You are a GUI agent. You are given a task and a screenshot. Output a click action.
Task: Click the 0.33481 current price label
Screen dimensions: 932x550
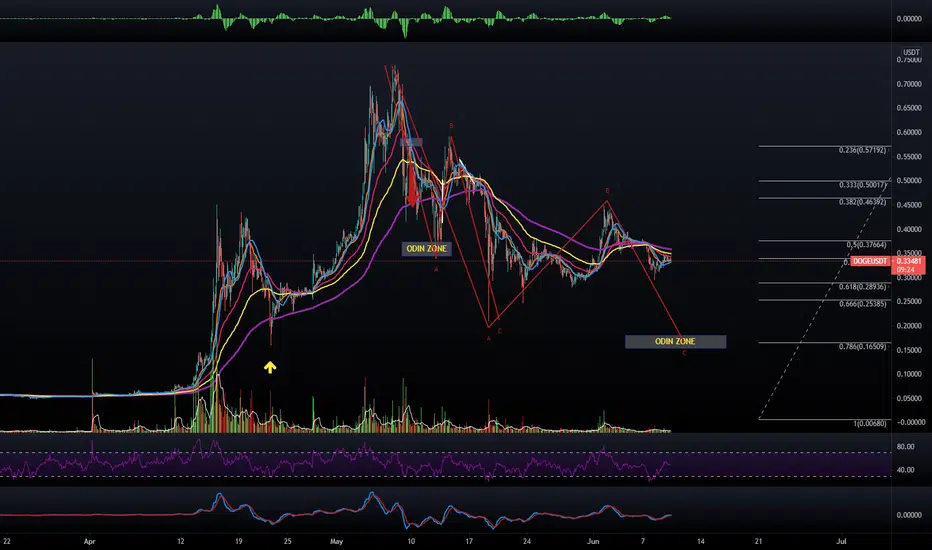coord(908,261)
